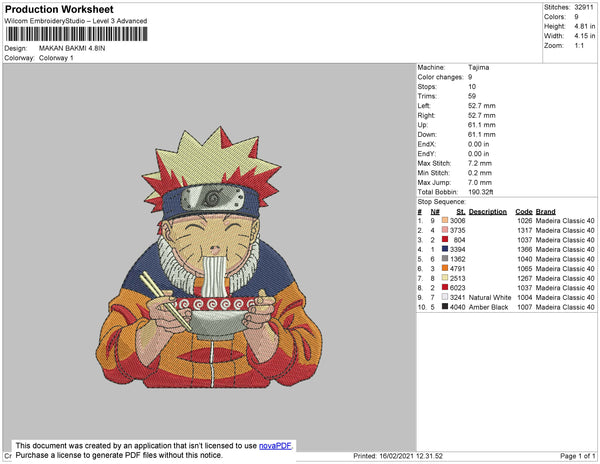Open the novaPDF link in the notice

(275, 446)
